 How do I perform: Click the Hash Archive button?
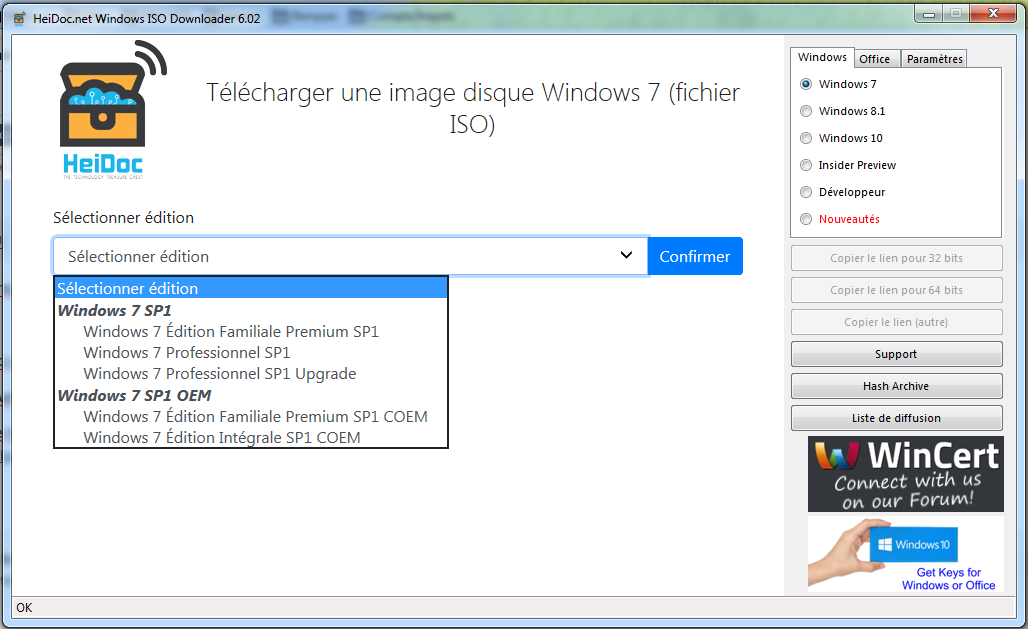896,386
